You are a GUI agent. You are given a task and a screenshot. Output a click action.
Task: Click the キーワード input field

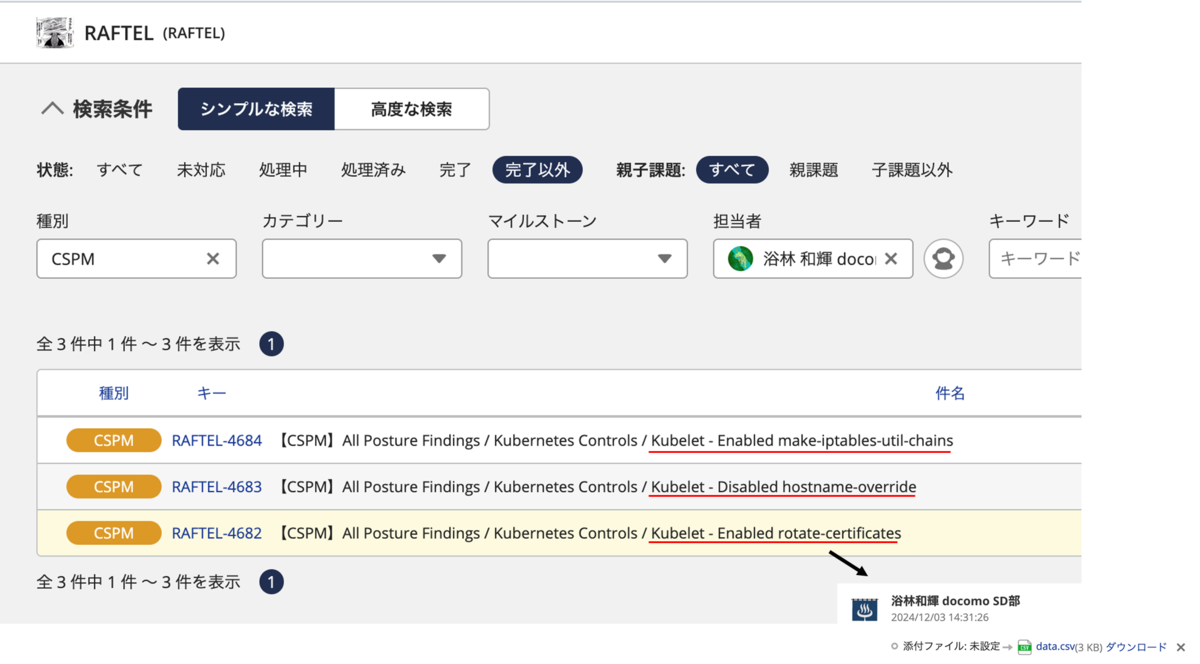(x=1035, y=259)
